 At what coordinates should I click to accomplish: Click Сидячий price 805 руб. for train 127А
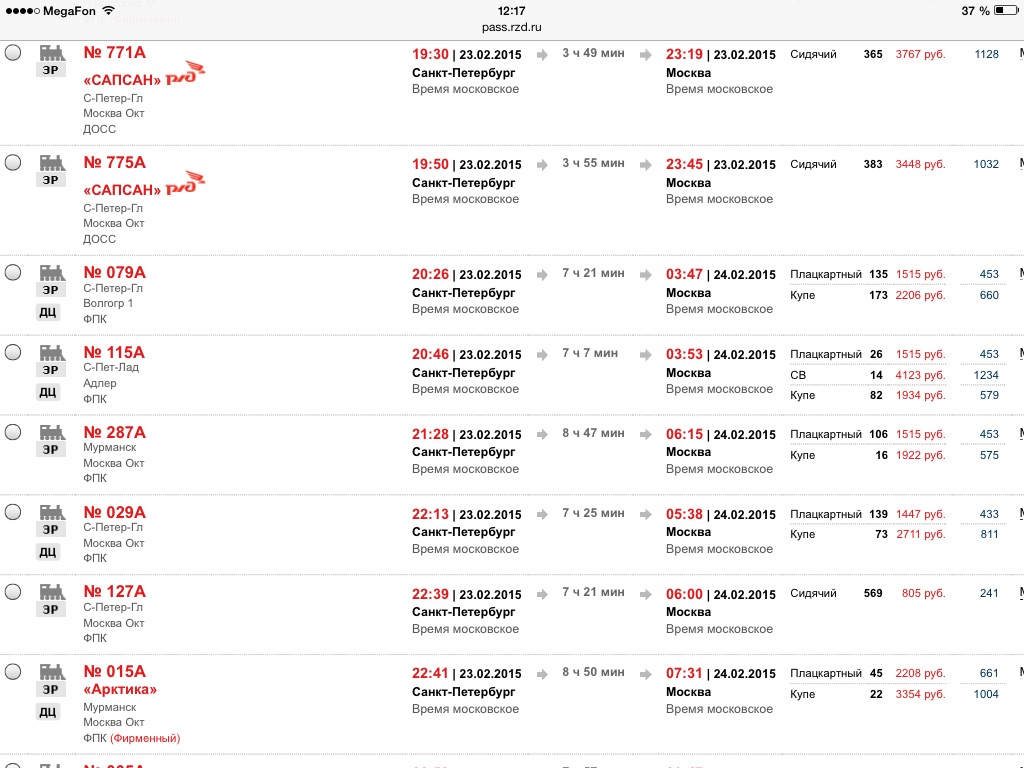point(923,593)
